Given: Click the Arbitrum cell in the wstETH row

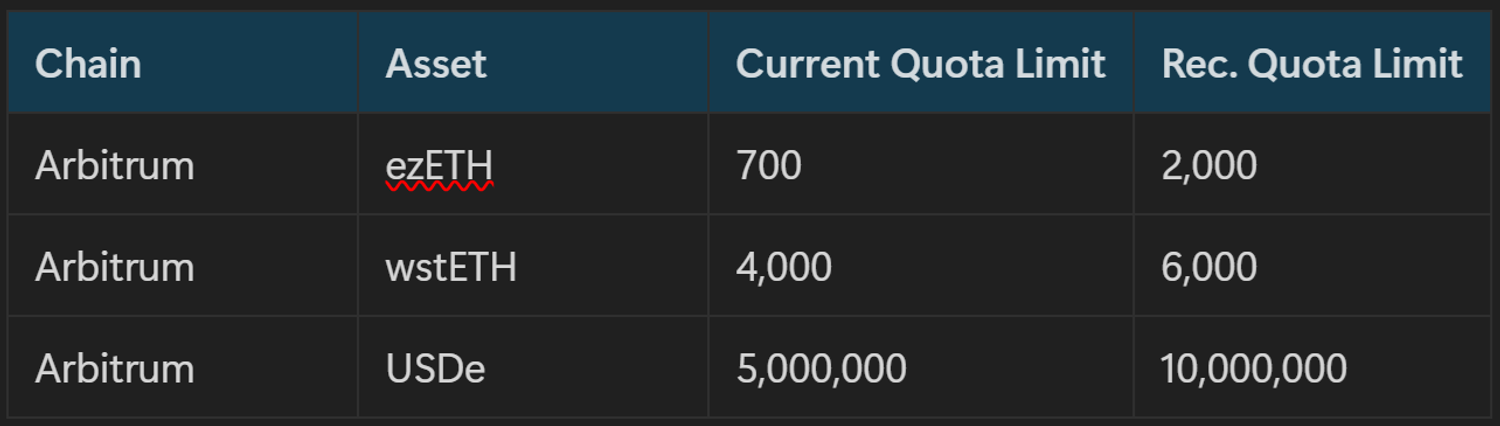Looking at the screenshot, I should [x=114, y=267].
